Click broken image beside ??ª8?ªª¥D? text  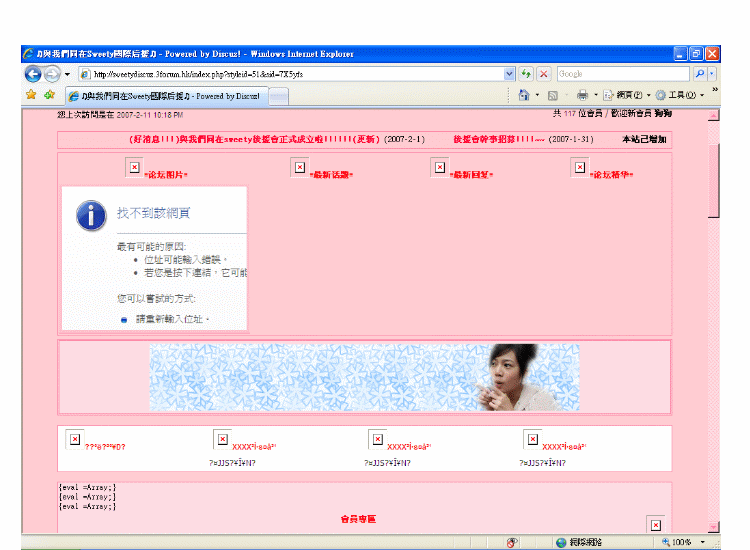(75, 439)
